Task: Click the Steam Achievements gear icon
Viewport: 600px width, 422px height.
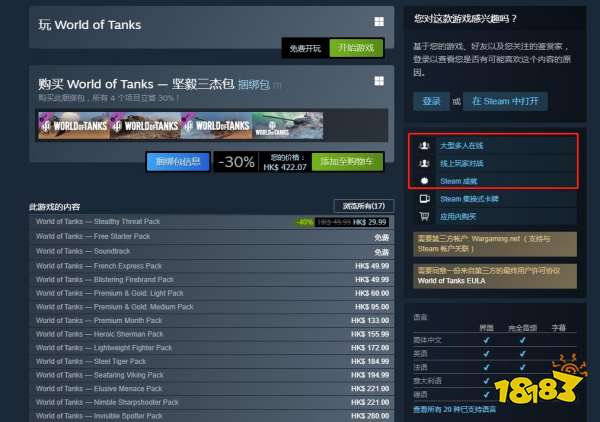Action: click(424, 181)
